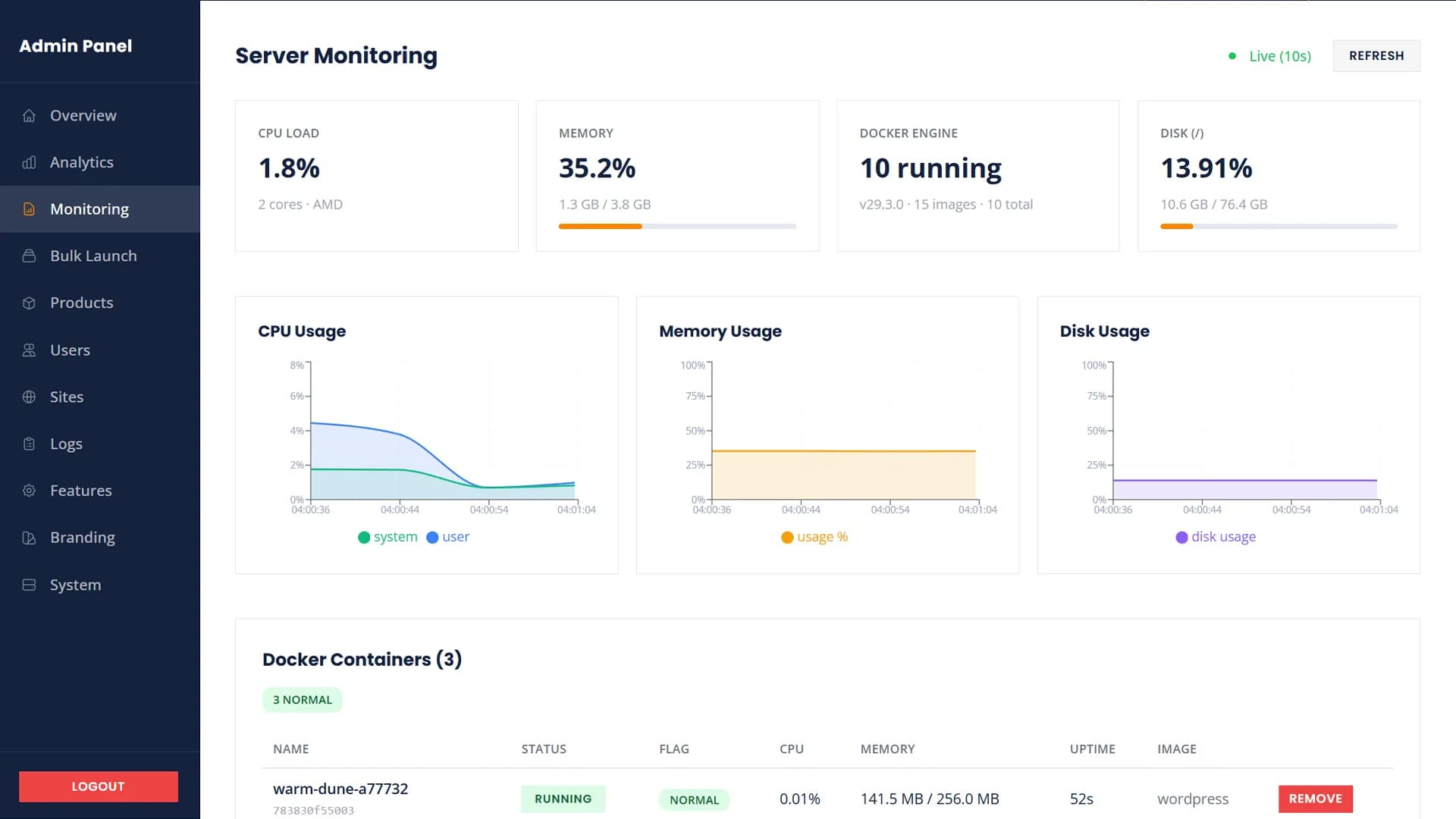
Task: Go to Analytics section
Action: point(100,162)
